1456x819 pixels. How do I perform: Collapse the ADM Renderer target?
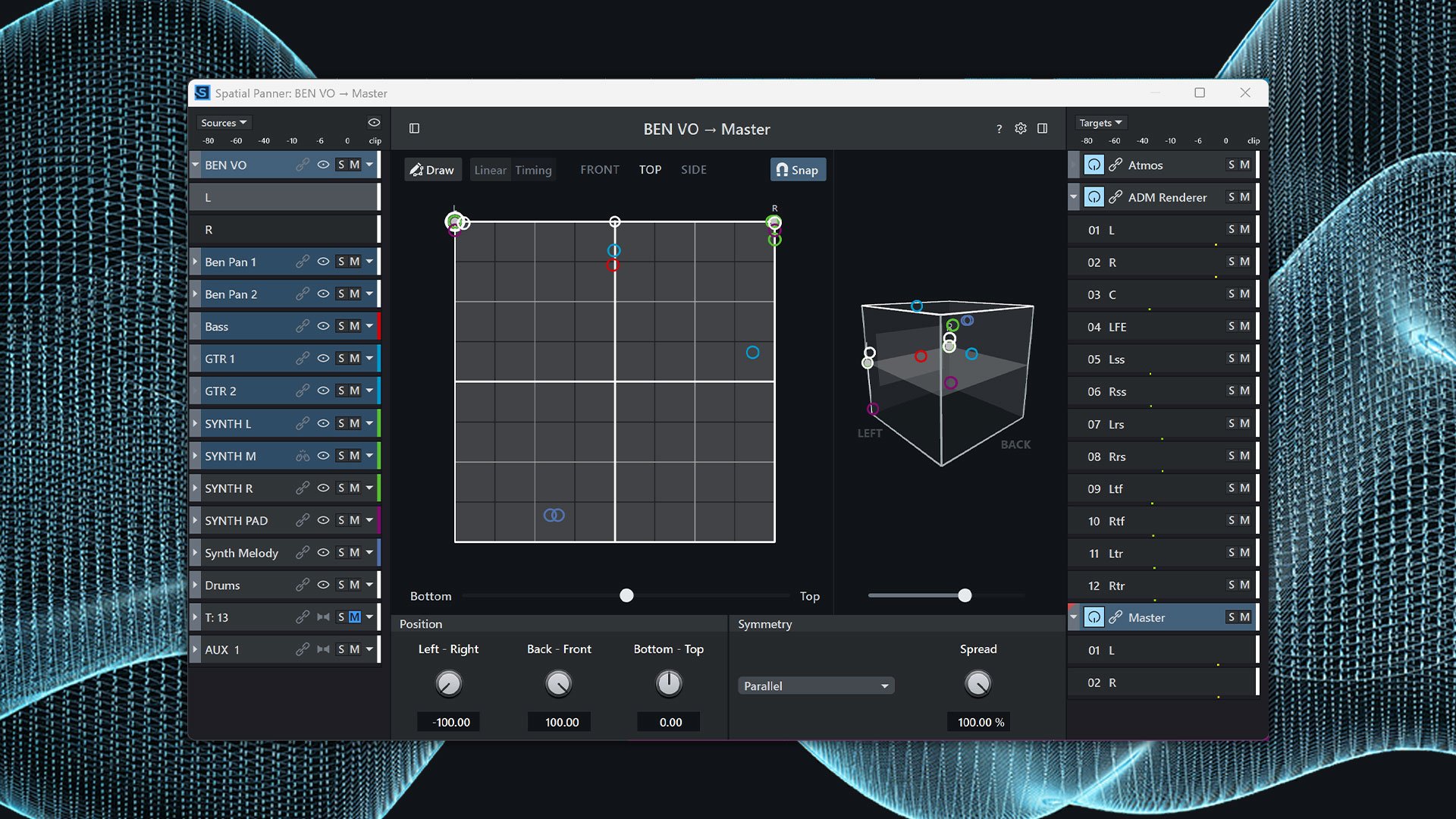click(x=1073, y=197)
